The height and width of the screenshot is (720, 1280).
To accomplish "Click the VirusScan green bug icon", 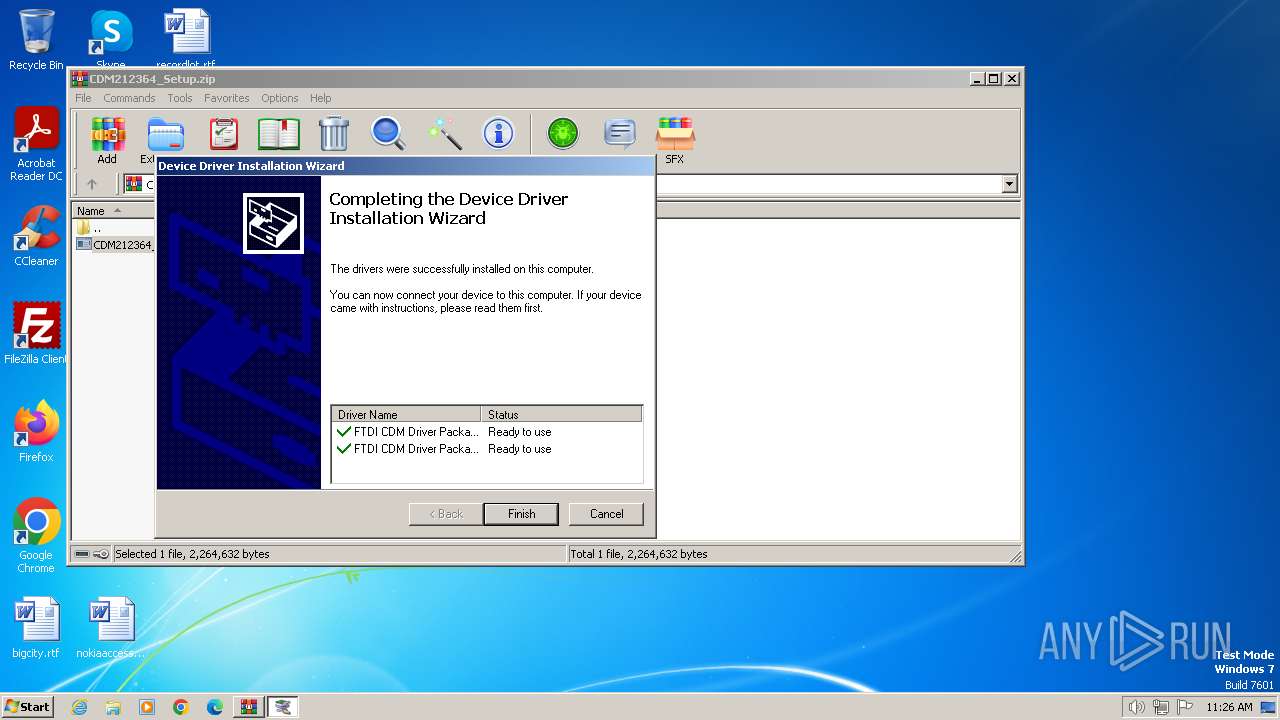I will [563, 134].
